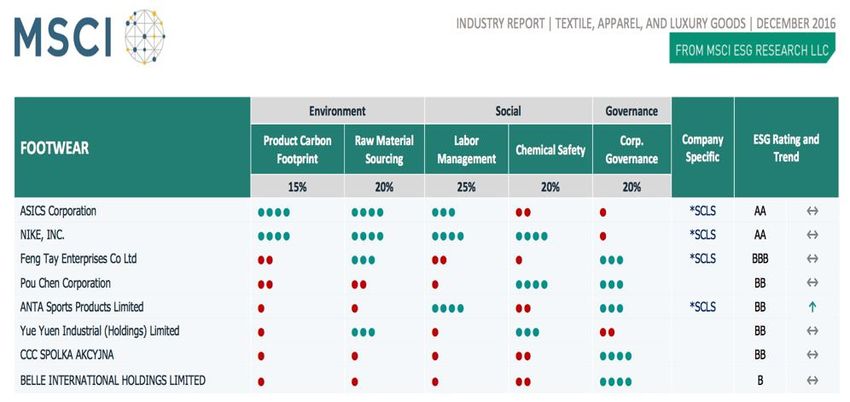Click the FROM MSCI ESG RESEARCH LLC banner

click(752, 49)
